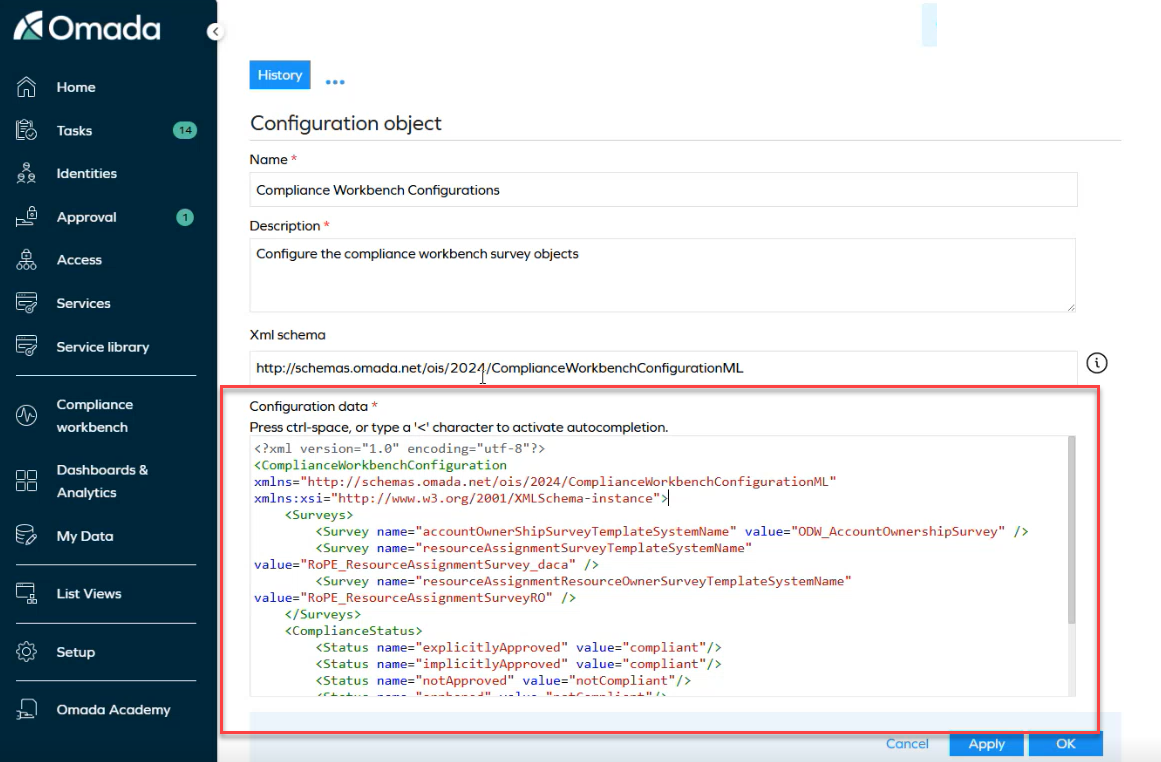
Task: Click the explicitlyApproved status line
Action: pos(518,647)
